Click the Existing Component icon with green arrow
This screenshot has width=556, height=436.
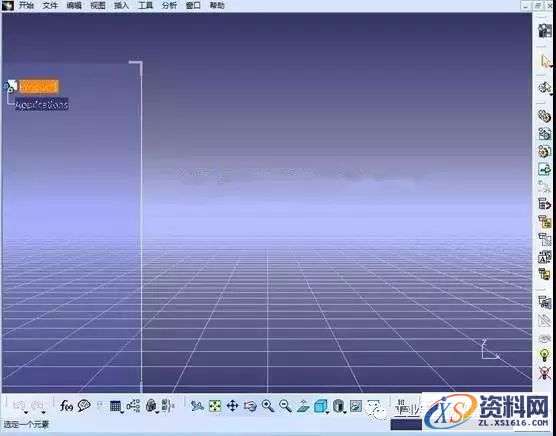pyautogui.click(x=544, y=169)
